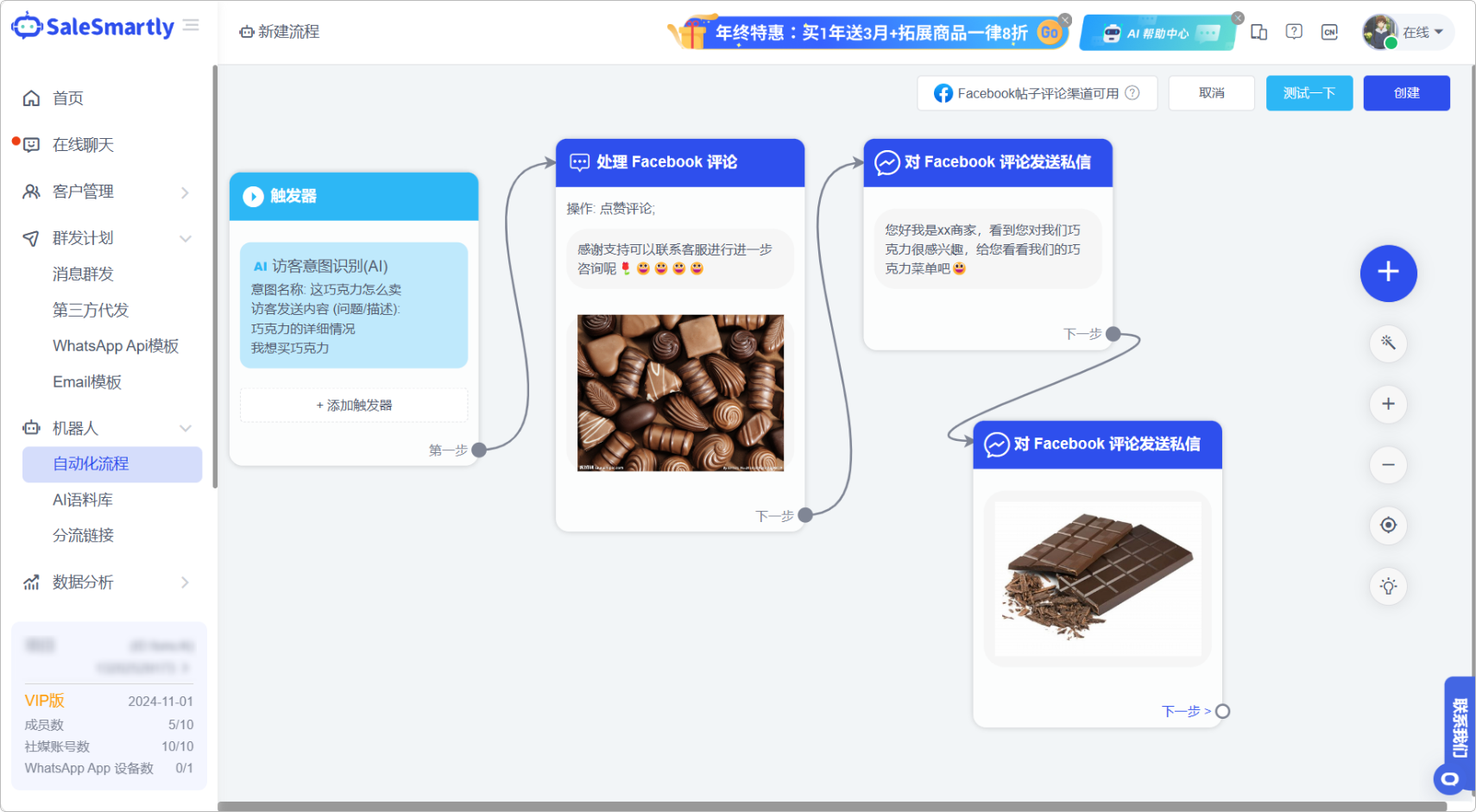1476x812 pixels.
Task: Click the center-canvas locate icon
Action: click(x=1388, y=526)
